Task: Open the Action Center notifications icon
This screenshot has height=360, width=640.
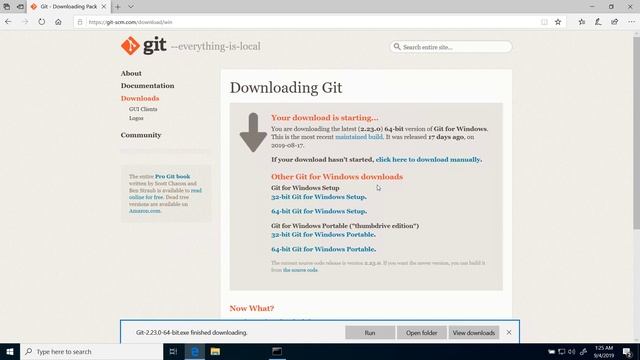Action: (x=628, y=351)
